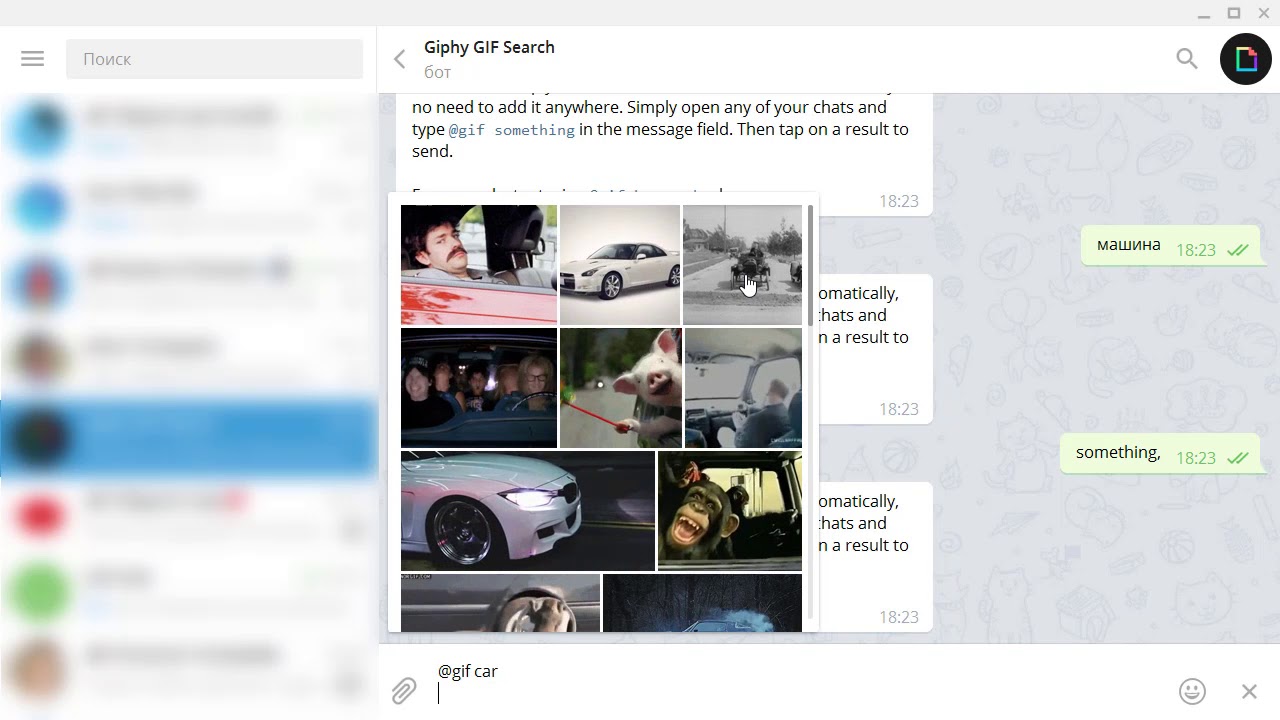Select the pig in car window GIF
The height and width of the screenshot is (720, 1280).
pos(621,388)
